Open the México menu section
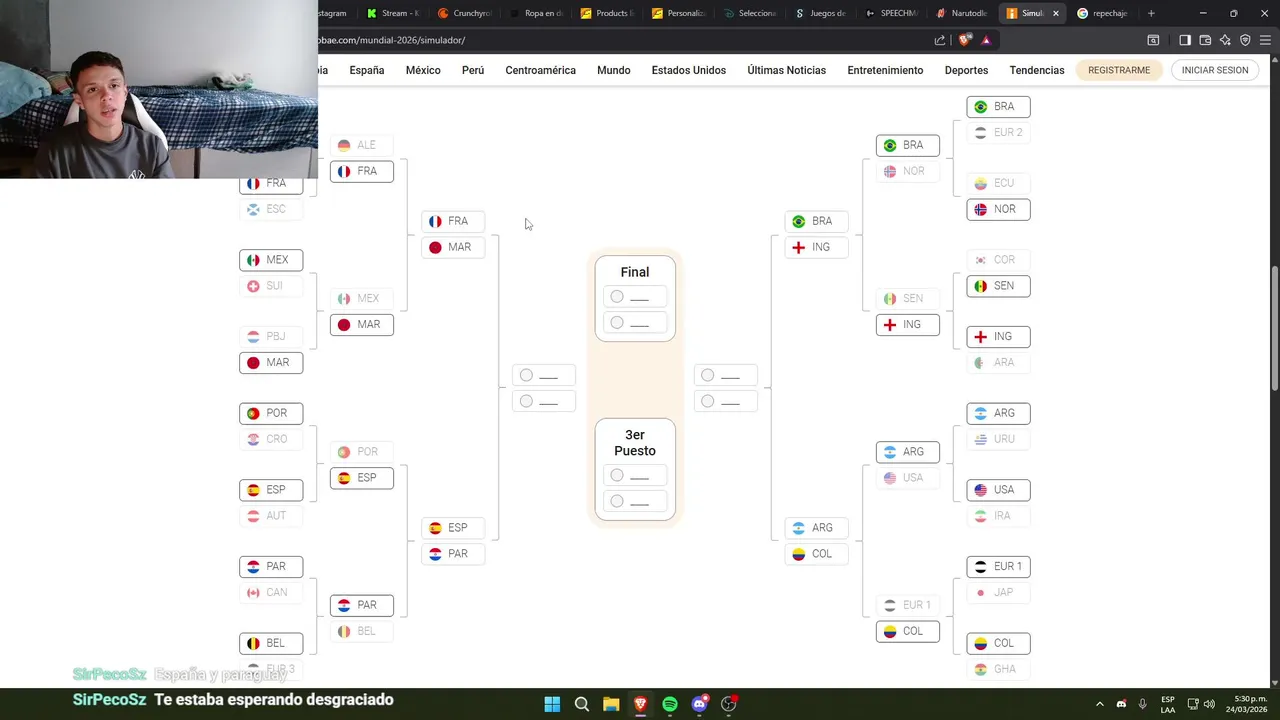 (x=423, y=70)
